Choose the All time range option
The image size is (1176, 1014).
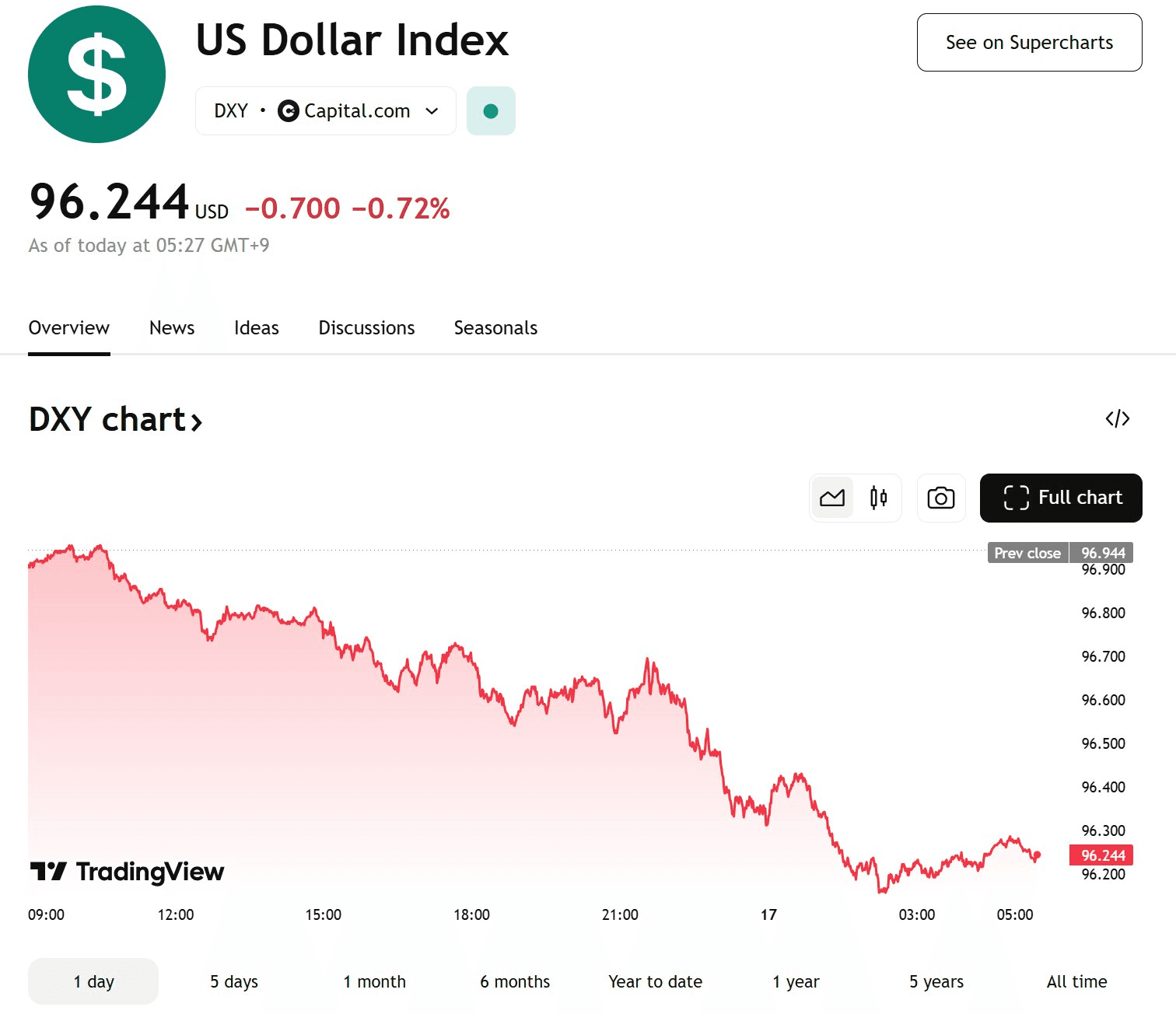1076,981
